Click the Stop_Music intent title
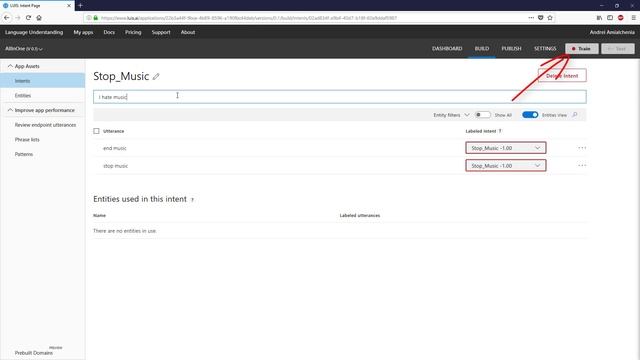The image size is (640, 360). (121, 76)
